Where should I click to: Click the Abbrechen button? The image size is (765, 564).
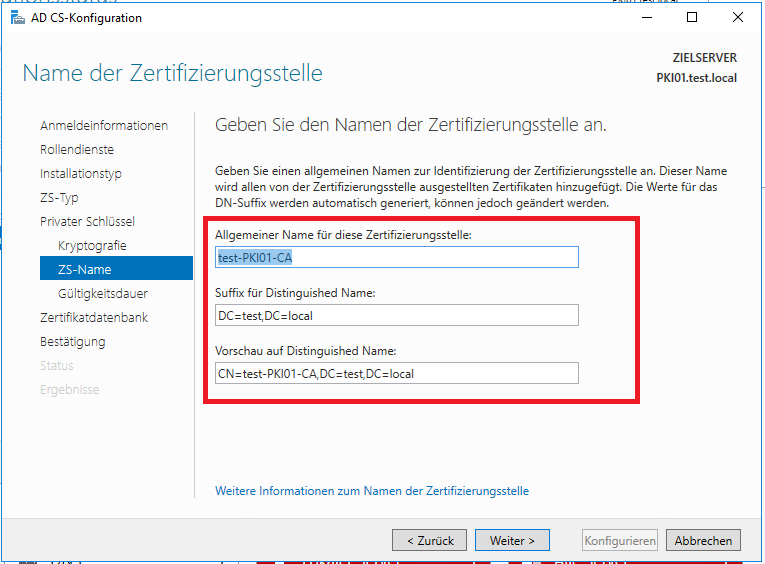click(x=703, y=540)
